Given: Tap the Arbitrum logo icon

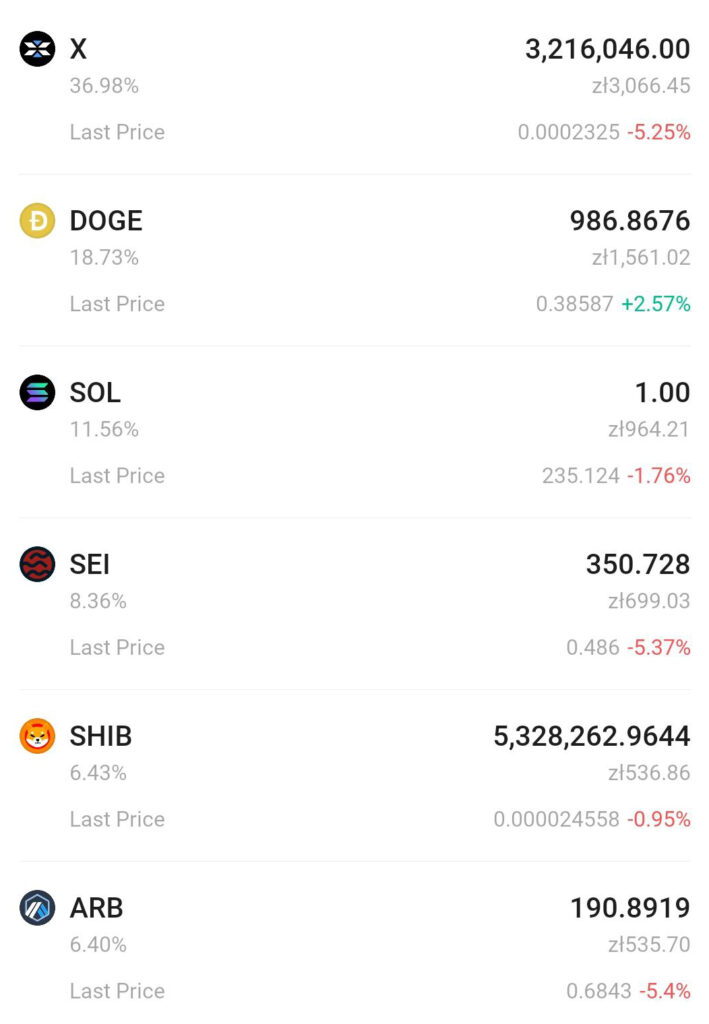Looking at the screenshot, I should pos(37,908).
